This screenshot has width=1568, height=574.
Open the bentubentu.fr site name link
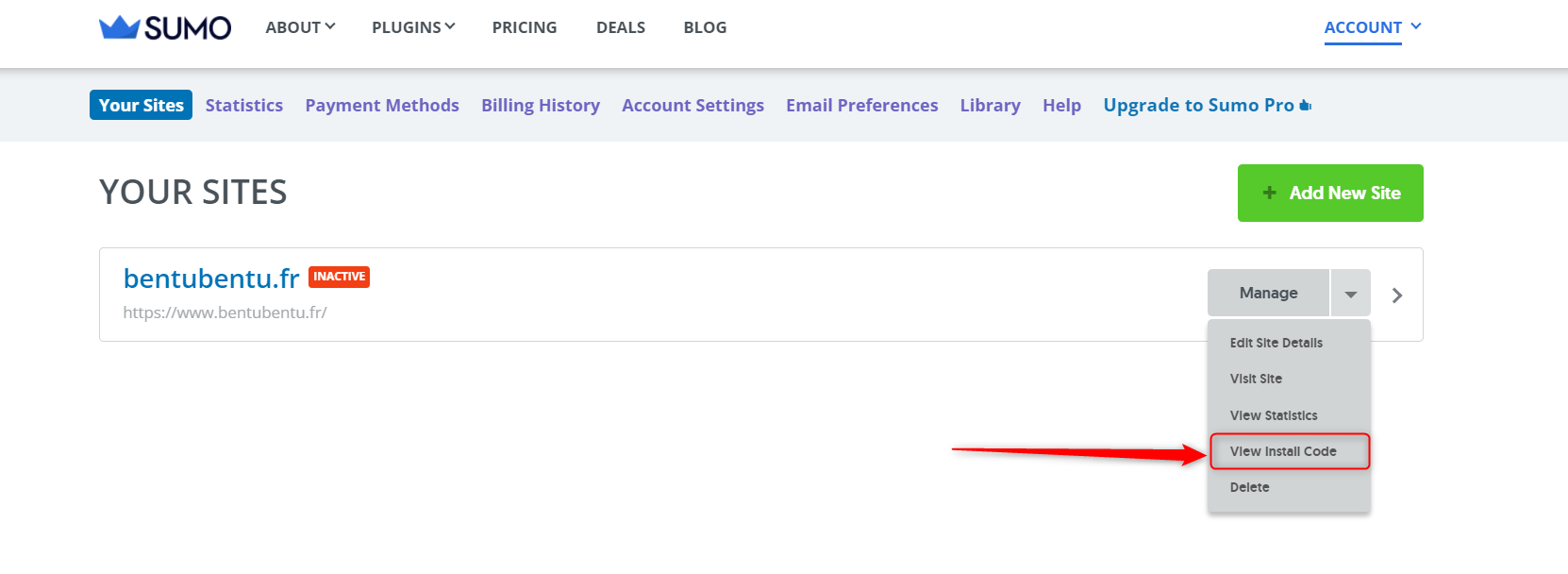211,279
